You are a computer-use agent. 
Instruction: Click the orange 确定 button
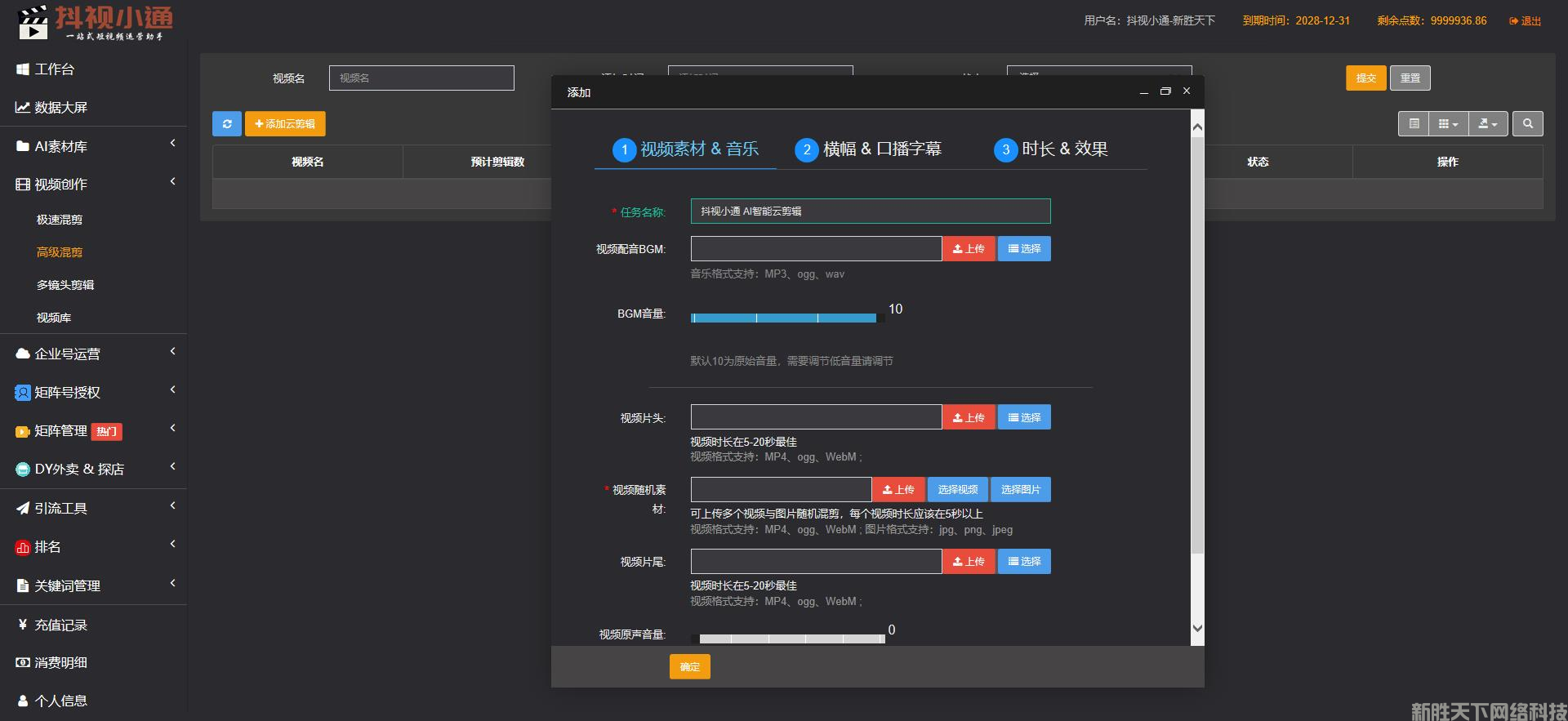click(689, 667)
